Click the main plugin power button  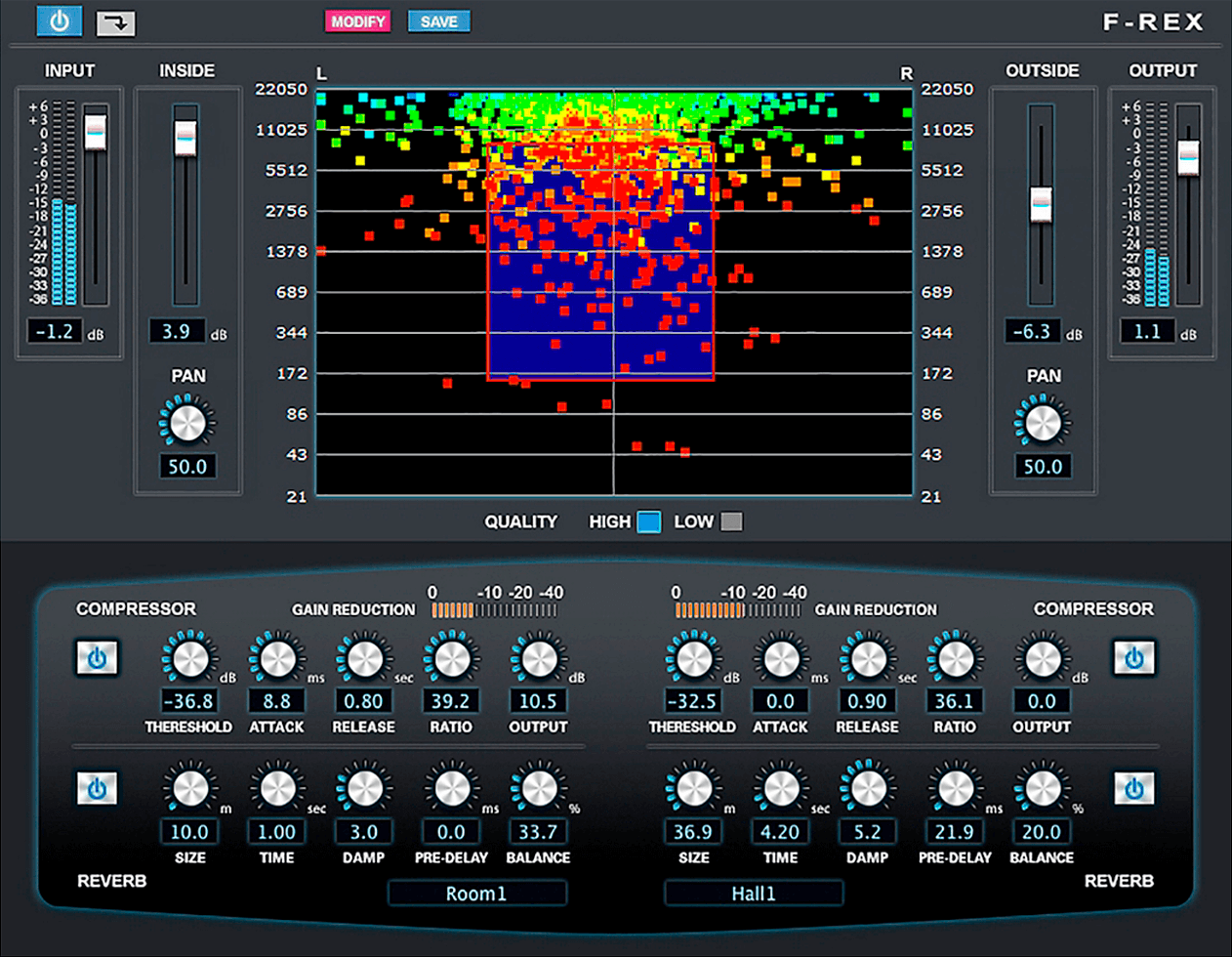59,21
